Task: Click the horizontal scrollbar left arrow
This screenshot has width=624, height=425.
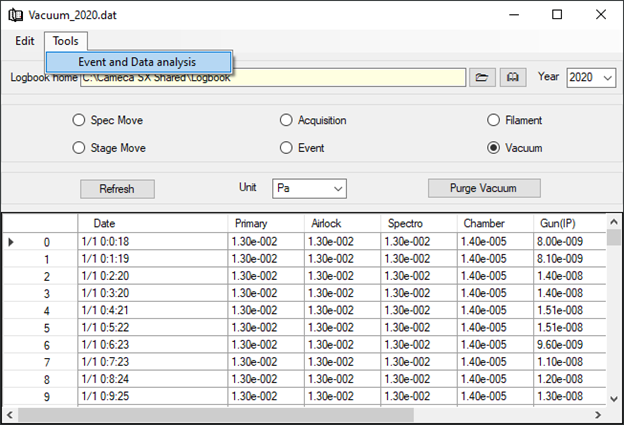Action: [x=10, y=415]
